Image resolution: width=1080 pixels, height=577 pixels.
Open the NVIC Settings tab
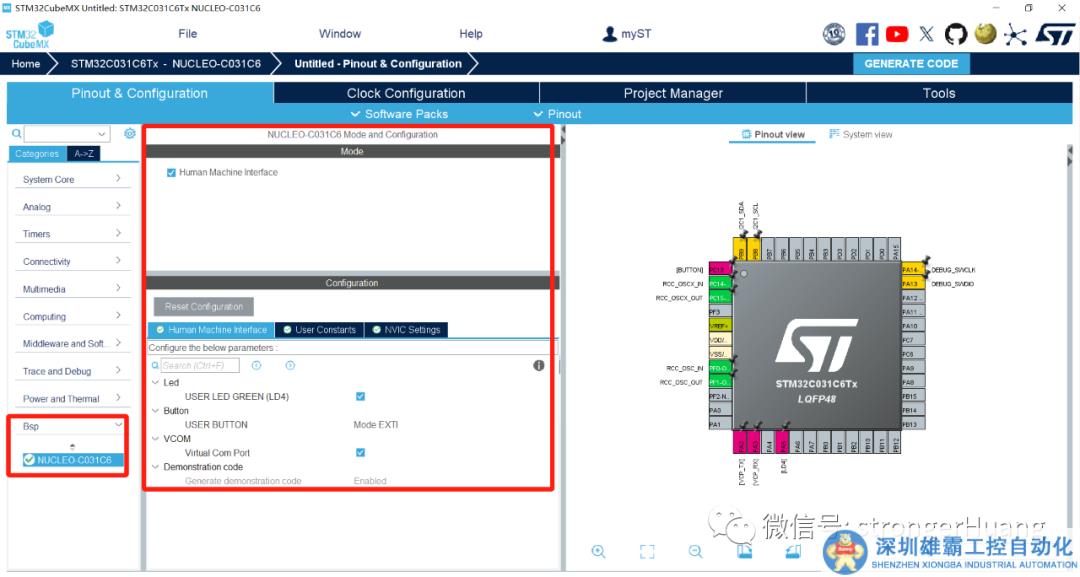point(405,329)
